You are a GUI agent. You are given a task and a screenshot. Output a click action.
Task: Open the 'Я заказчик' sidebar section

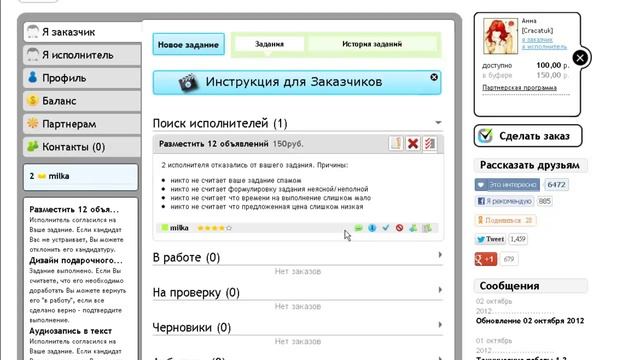(82, 32)
